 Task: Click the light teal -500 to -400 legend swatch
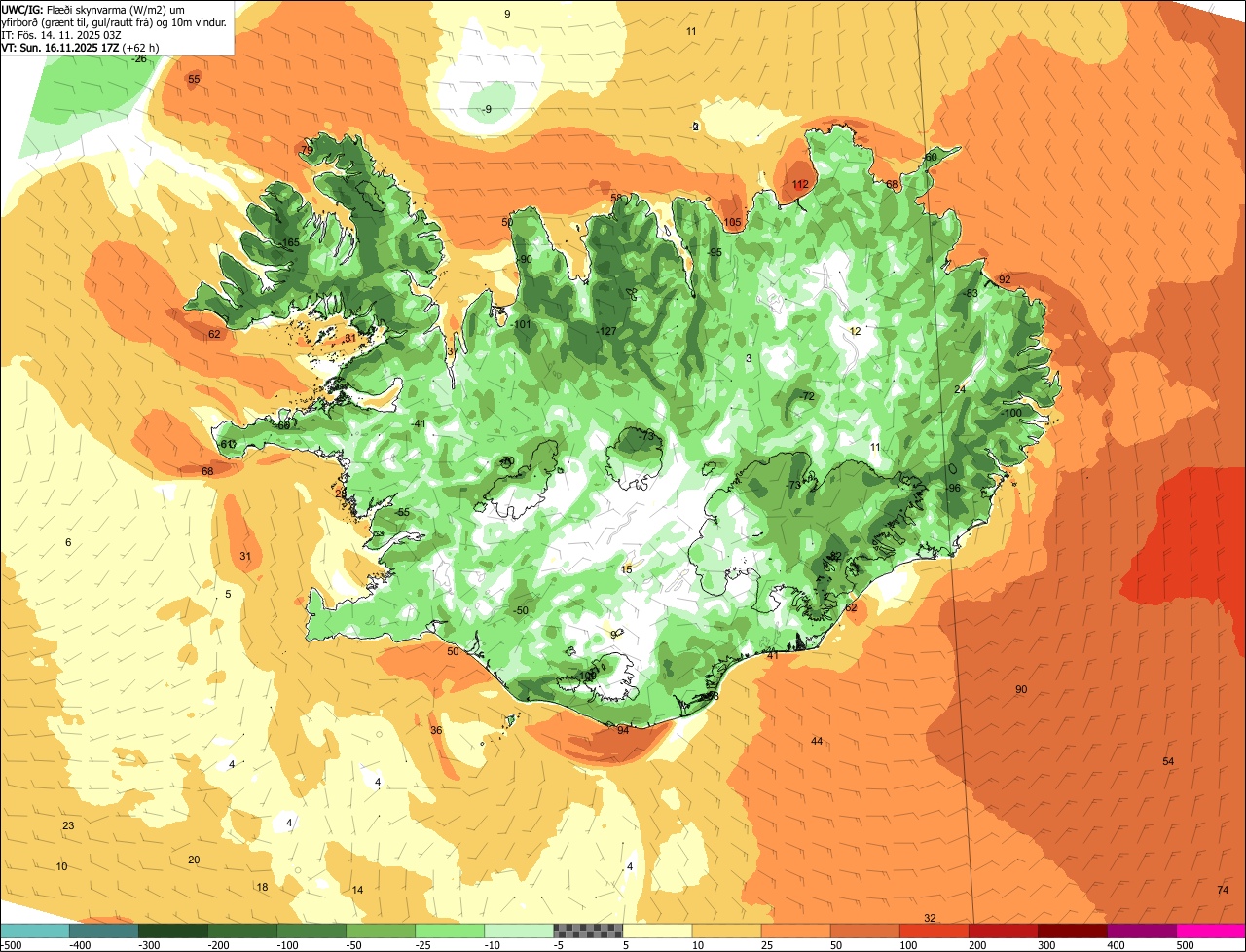tap(34, 931)
